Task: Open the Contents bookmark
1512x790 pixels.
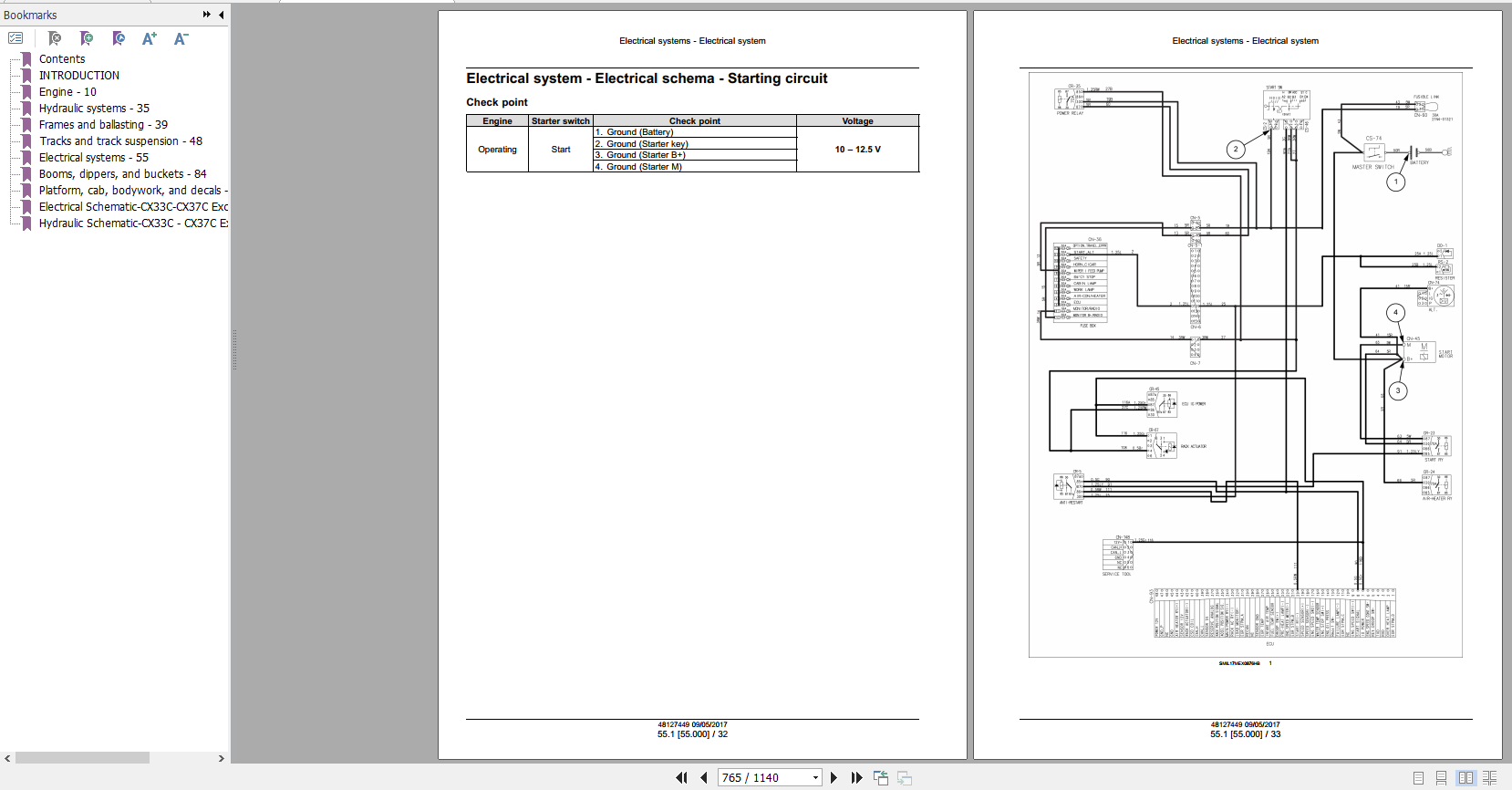Action: [x=62, y=59]
